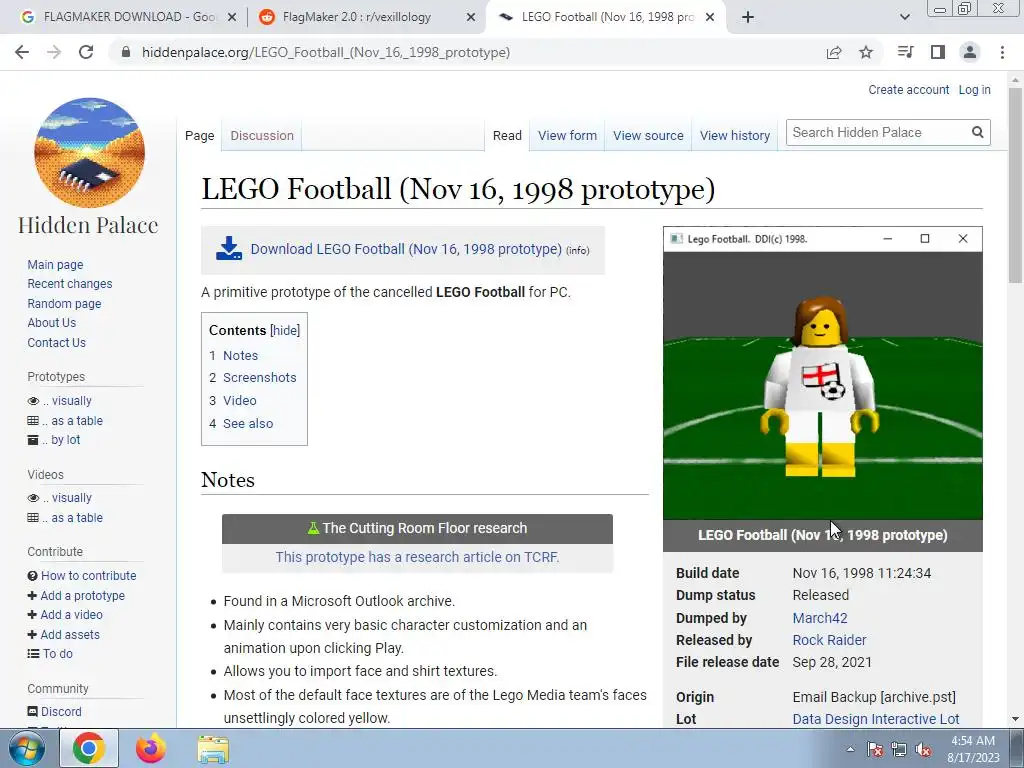Image resolution: width=1024 pixels, height=768 pixels.
Task: Click the muted volume tray icon
Action: tap(923, 749)
